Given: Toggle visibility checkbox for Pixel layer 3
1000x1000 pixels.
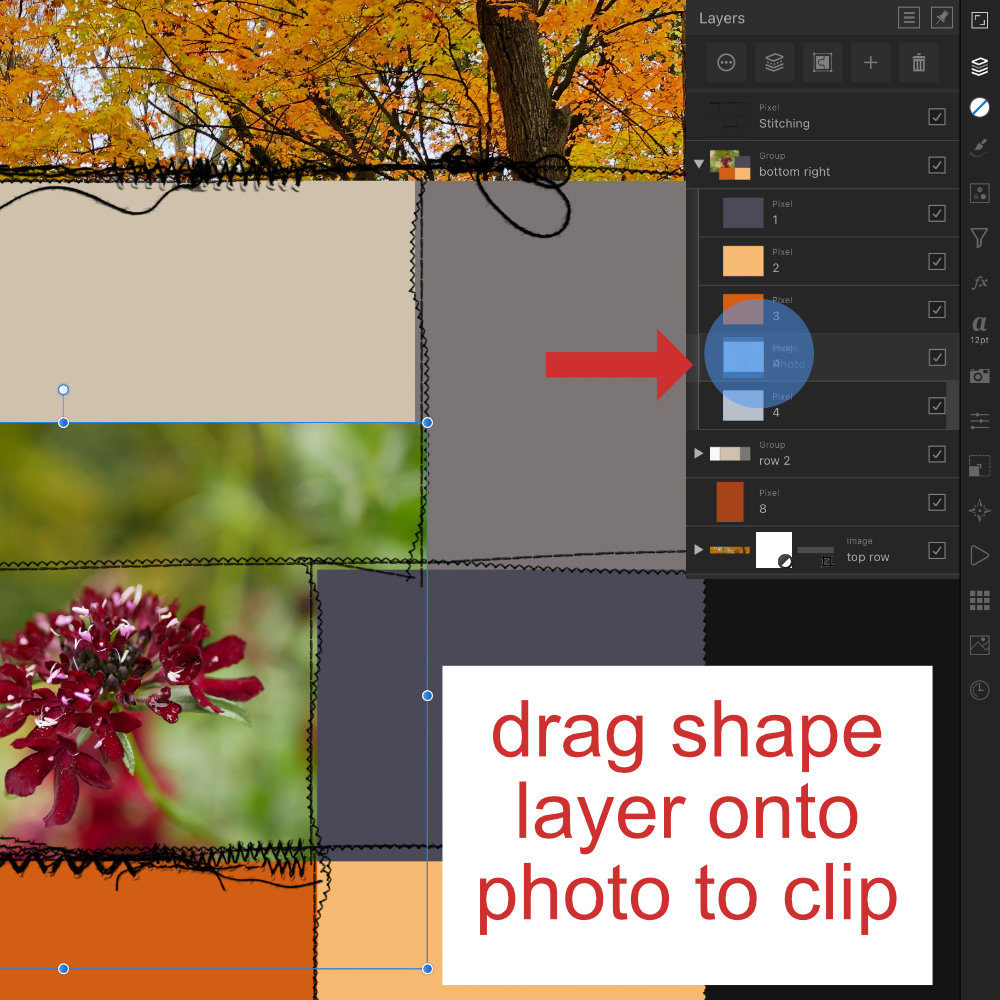Looking at the screenshot, I should coord(937,309).
